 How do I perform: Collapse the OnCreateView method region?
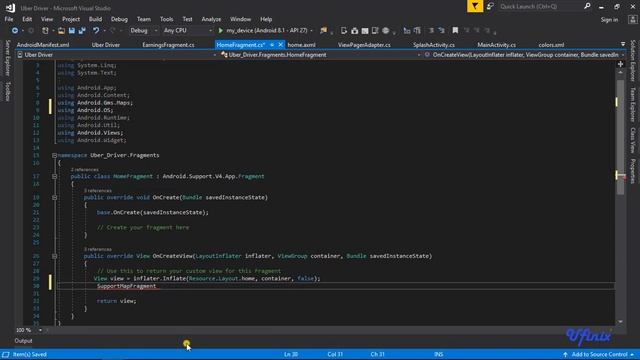(x=54, y=256)
